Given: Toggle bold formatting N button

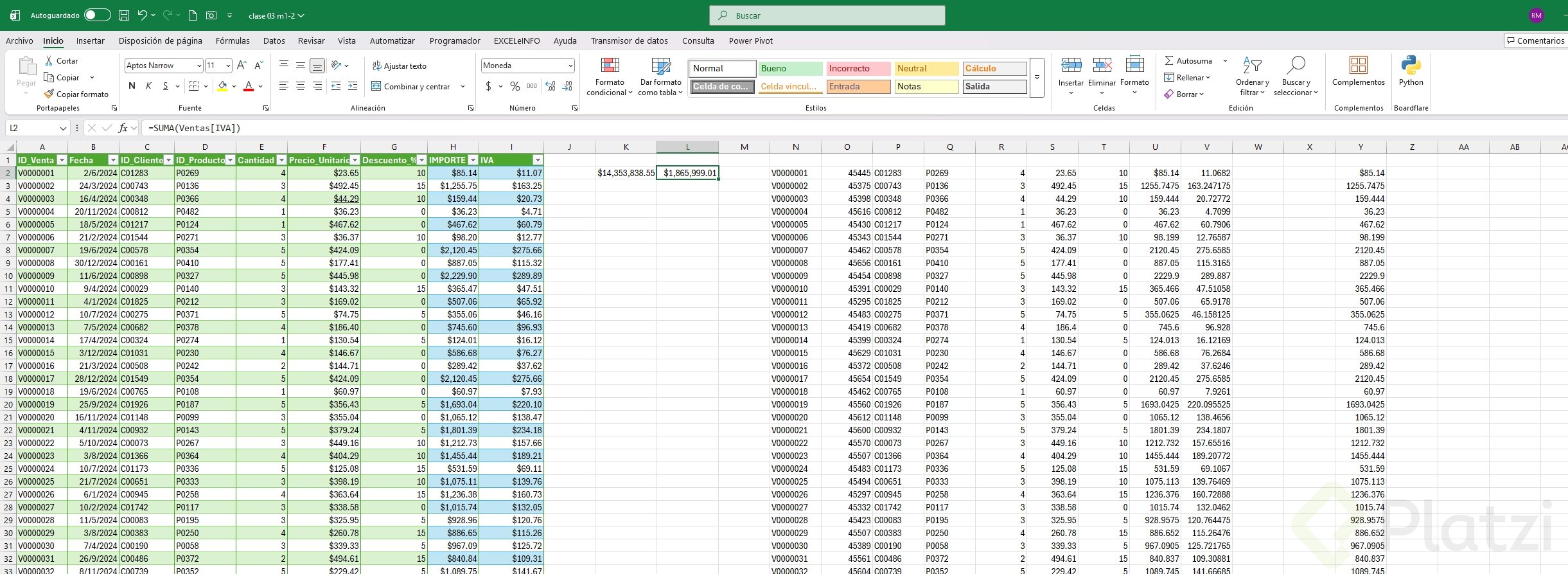Looking at the screenshot, I should (132, 86).
